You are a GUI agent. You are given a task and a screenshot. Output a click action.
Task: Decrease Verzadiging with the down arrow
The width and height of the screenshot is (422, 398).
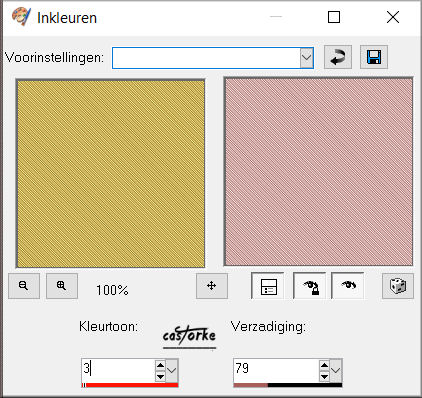[x=324, y=377]
